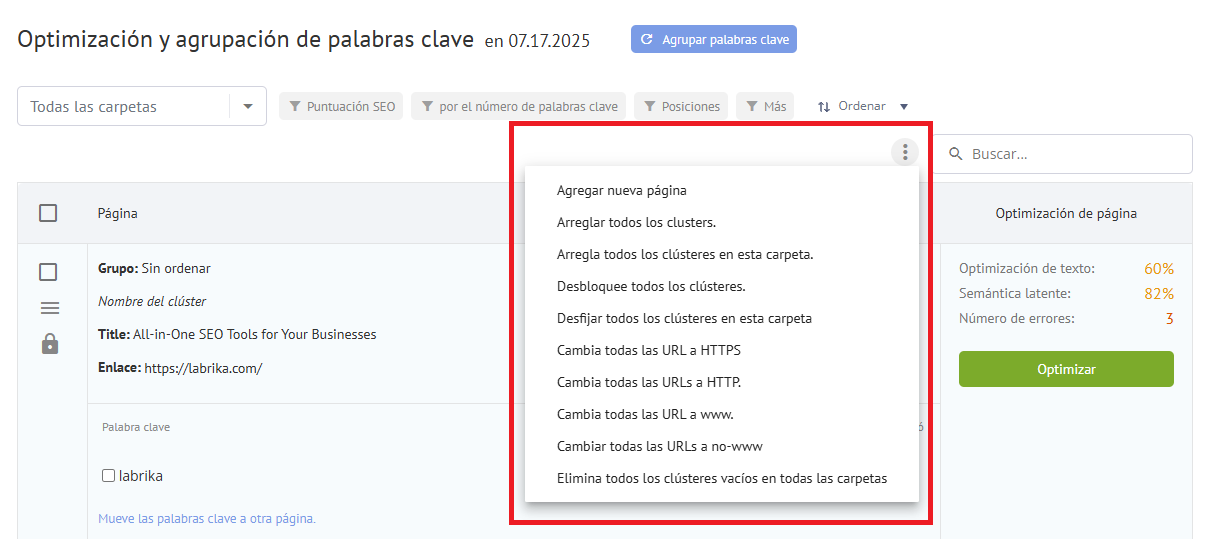Tick the labrika keyword checkbox
The image size is (1206, 539).
109,476
